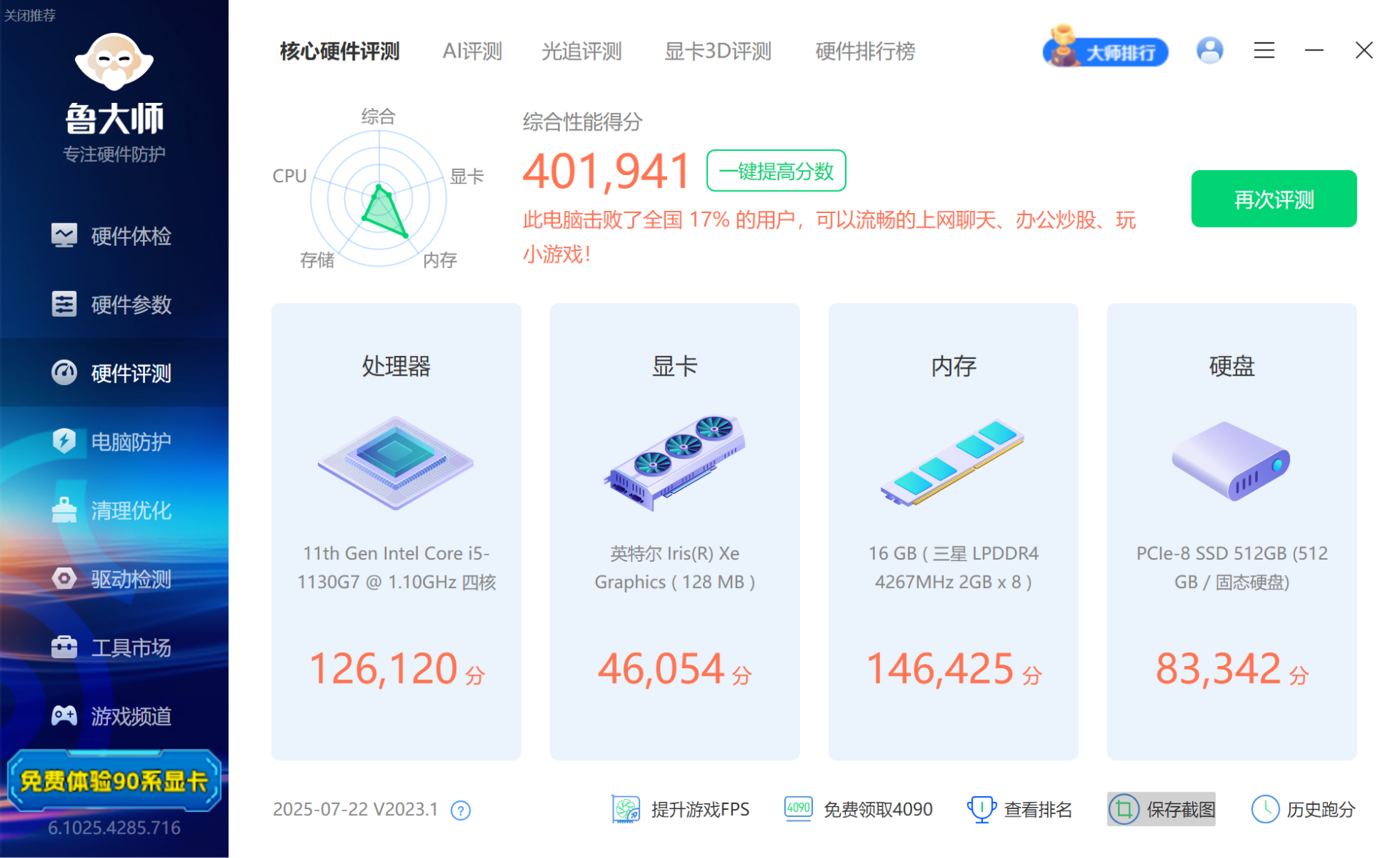Click the 处理器 card title
This screenshot has height=858, width=1400.
pos(396,366)
